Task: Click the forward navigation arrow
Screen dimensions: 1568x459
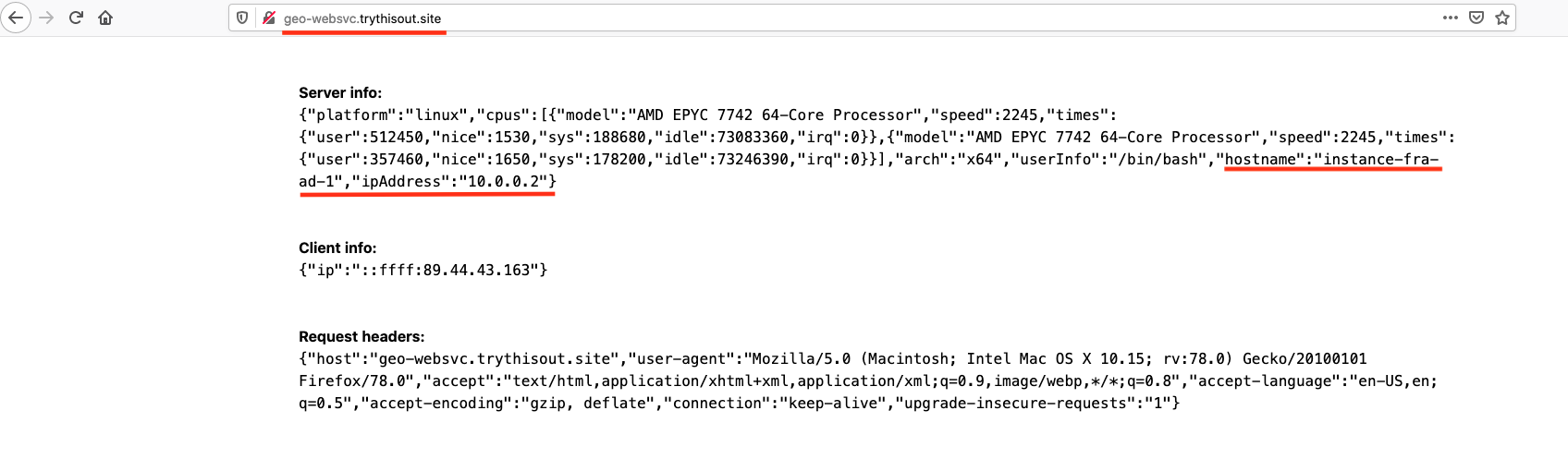Action: [46, 18]
